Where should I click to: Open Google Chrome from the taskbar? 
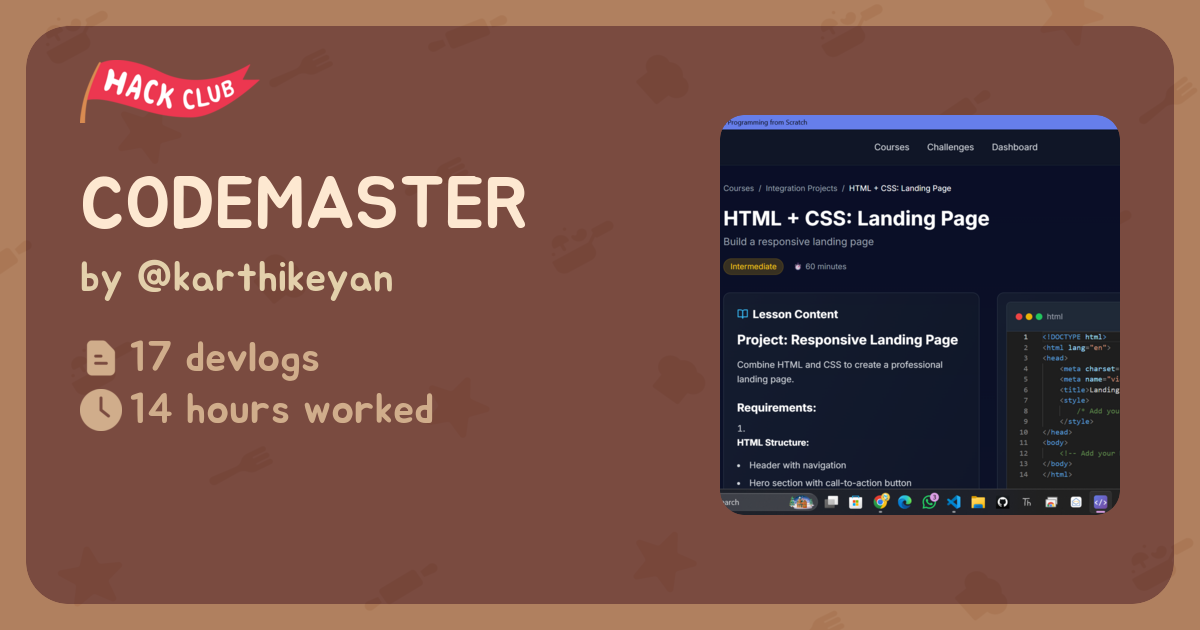881,502
